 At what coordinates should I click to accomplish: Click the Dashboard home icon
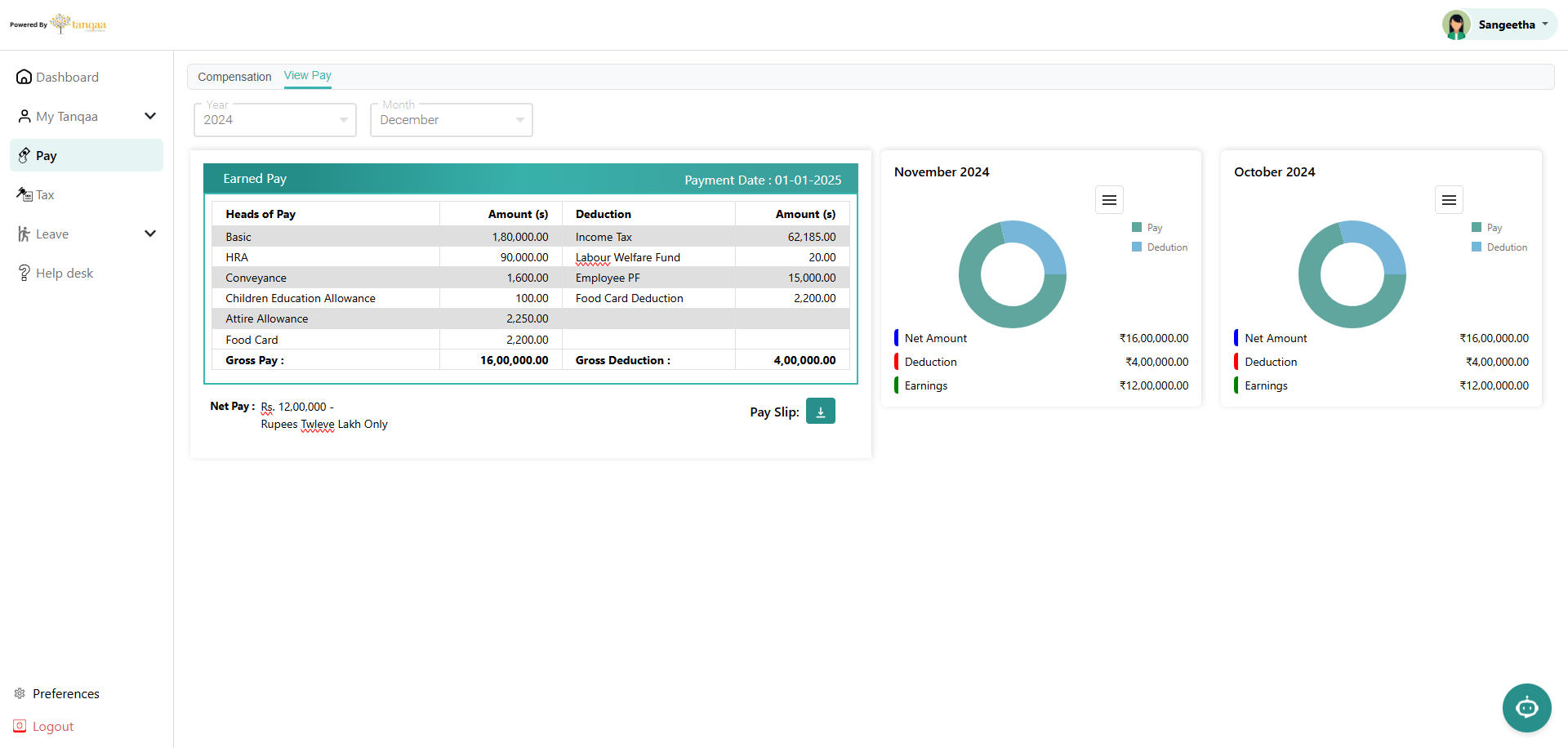(24, 77)
